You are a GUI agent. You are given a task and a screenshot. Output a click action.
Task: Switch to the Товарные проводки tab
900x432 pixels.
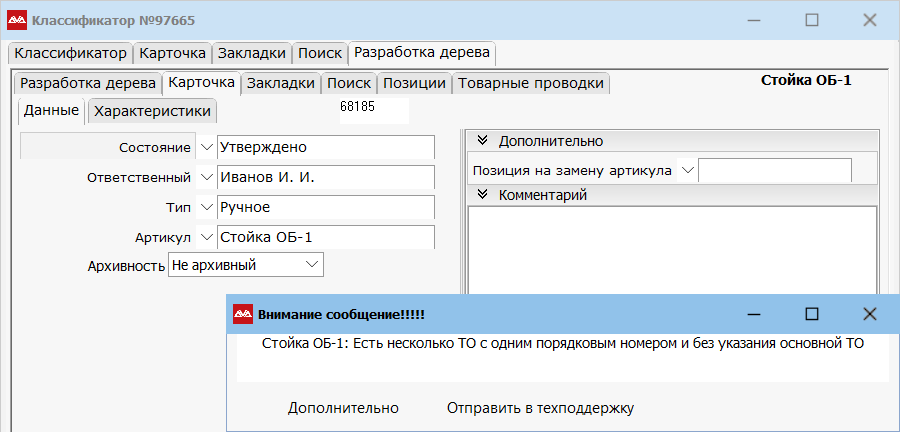point(531,83)
